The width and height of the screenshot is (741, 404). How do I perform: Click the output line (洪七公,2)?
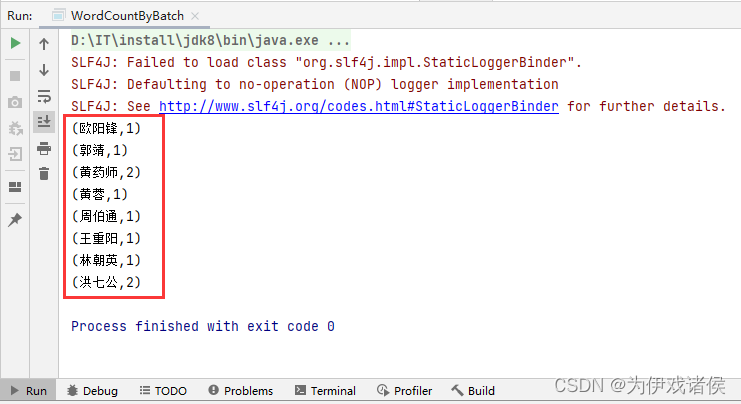(x=106, y=282)
